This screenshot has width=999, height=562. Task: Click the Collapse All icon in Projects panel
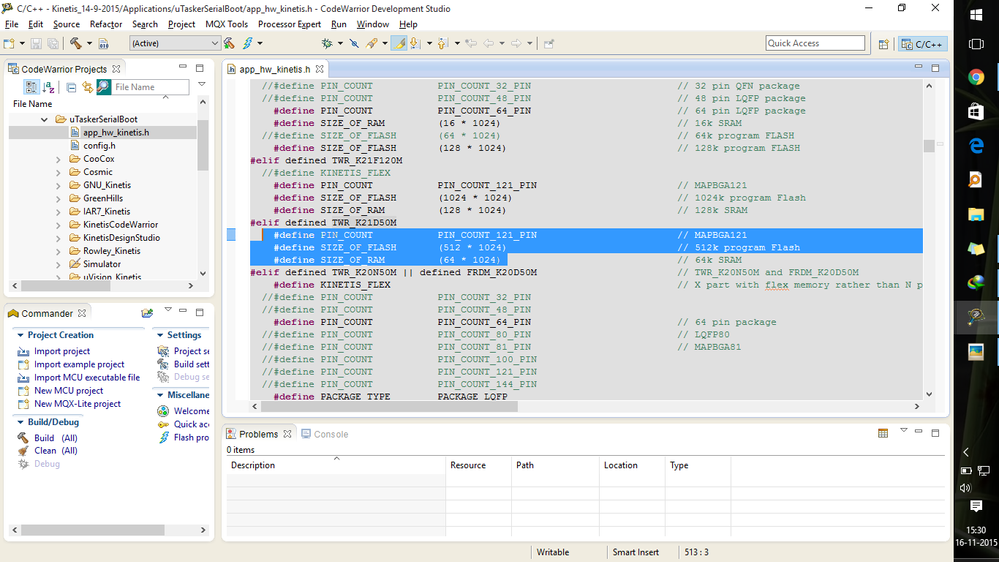[x=71, y=88]
